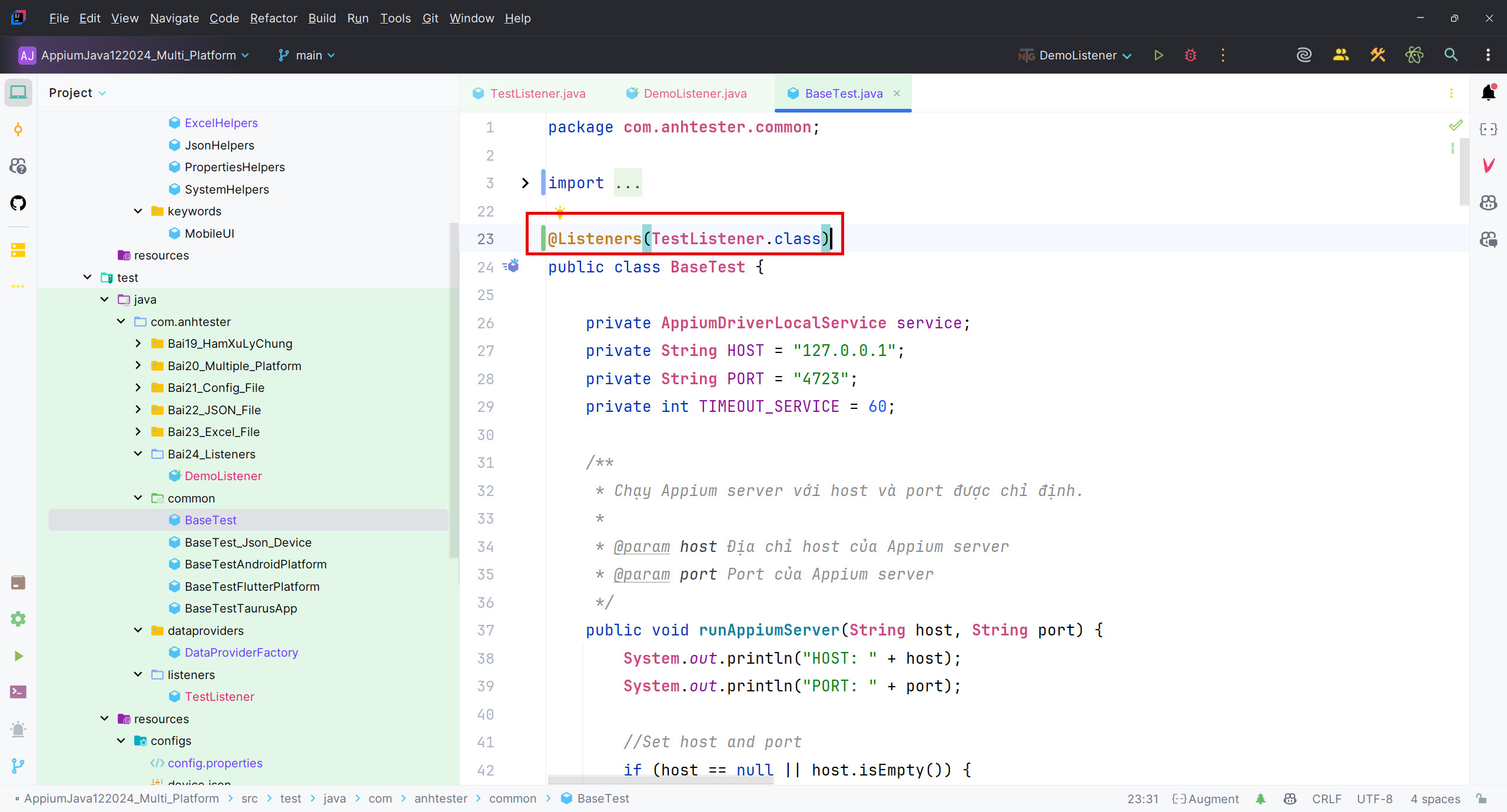Viewport: 1507px width, 812px height.
Task: Open the project name dropdown
Action: point(134,55)
